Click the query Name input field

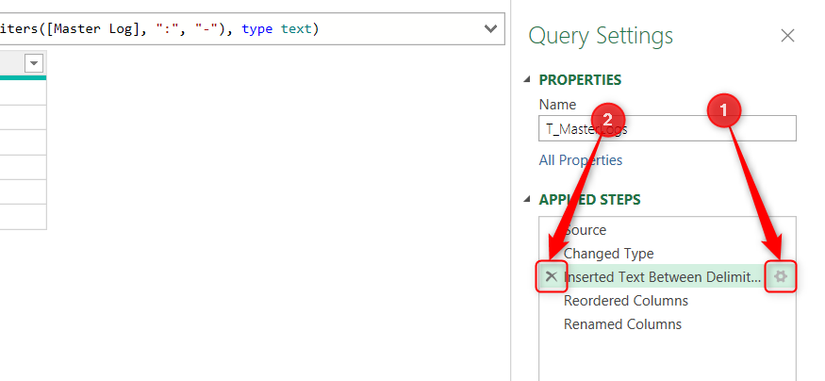click(667, 128)
